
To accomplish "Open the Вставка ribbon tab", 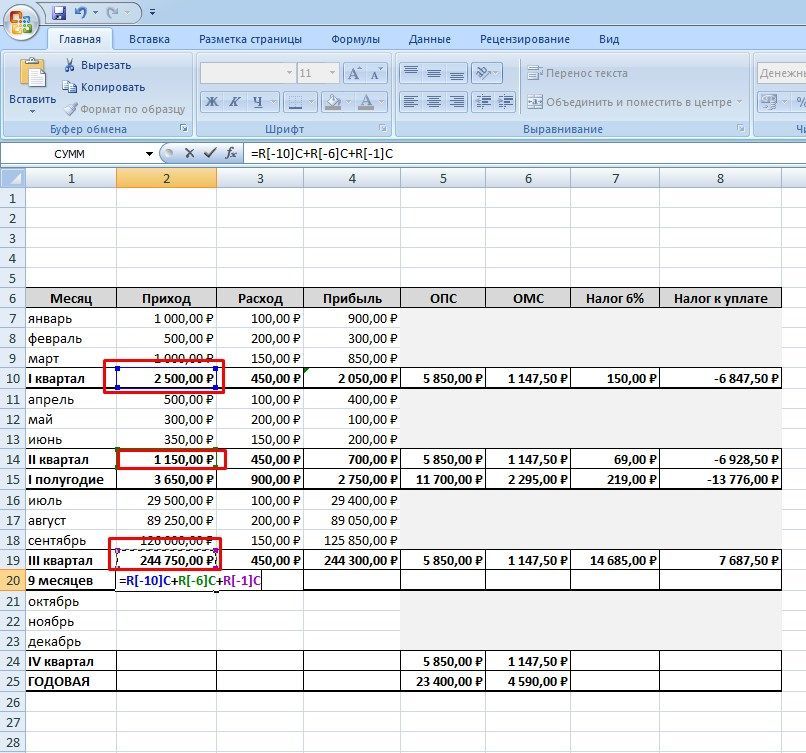I will coord(149,39).
